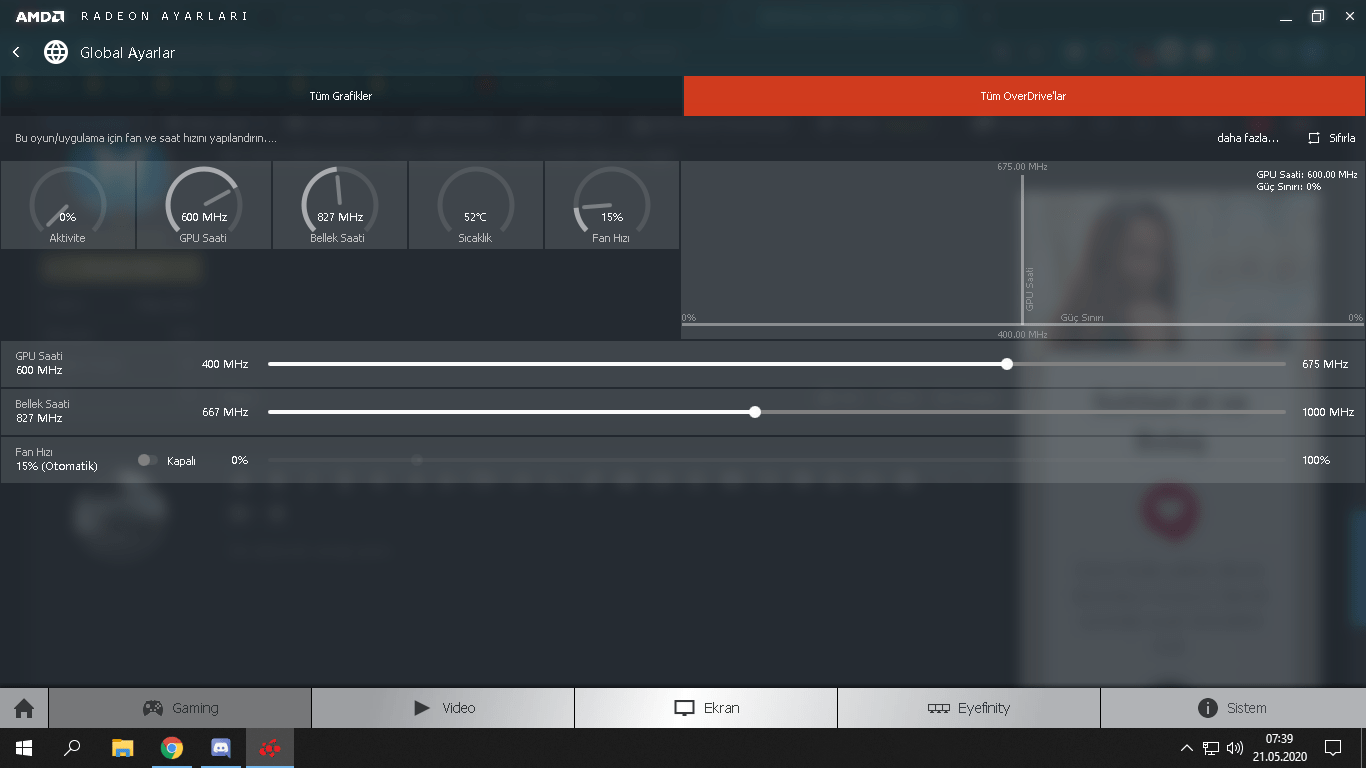This screenshot has width=1366, height=768.
Task: Switch to the Tüm OverDrive'lar tab
Action: point(1025,96)
